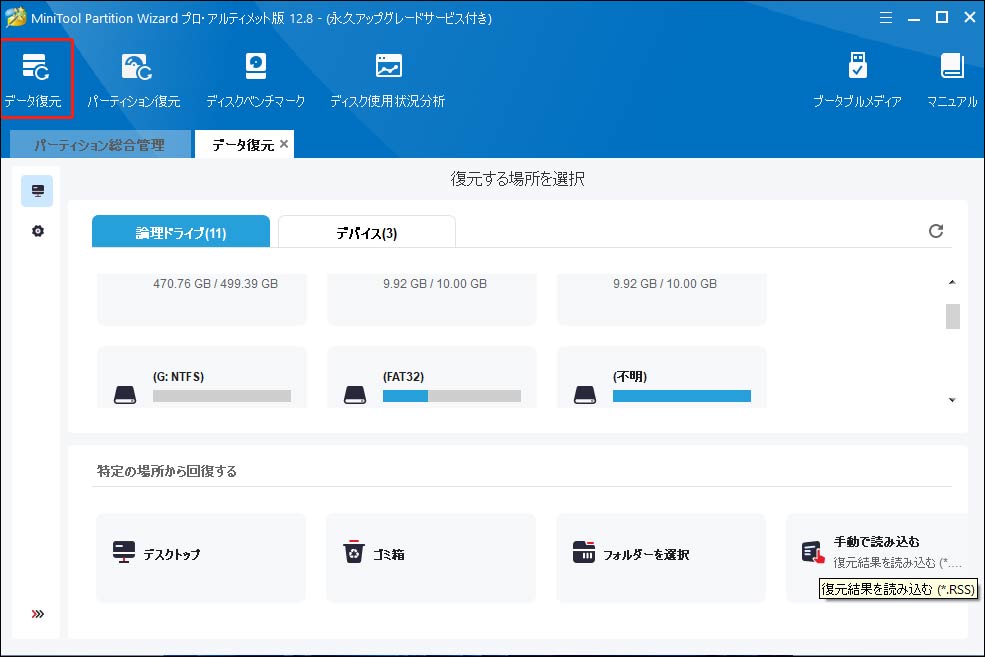Open the マニュアル (Manual)
This screenshot has height=657, width=985.
pos(952,80)
